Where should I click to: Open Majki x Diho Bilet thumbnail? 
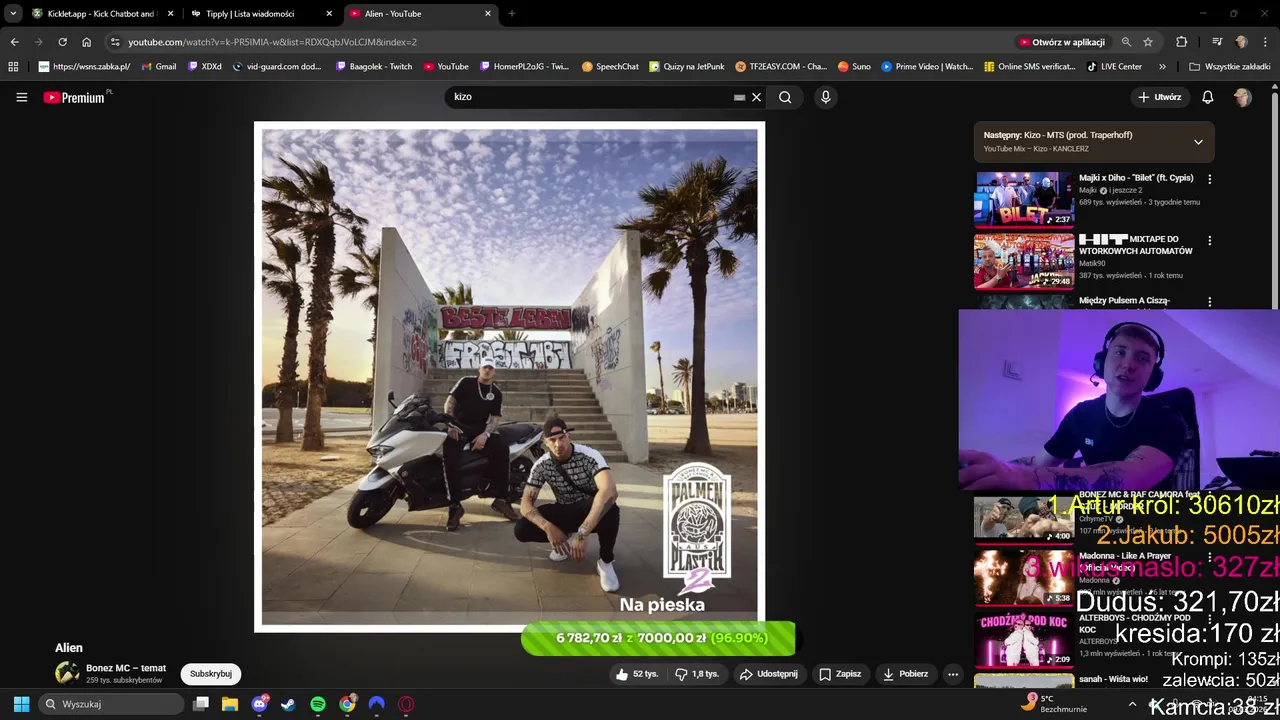point(1024,199)
